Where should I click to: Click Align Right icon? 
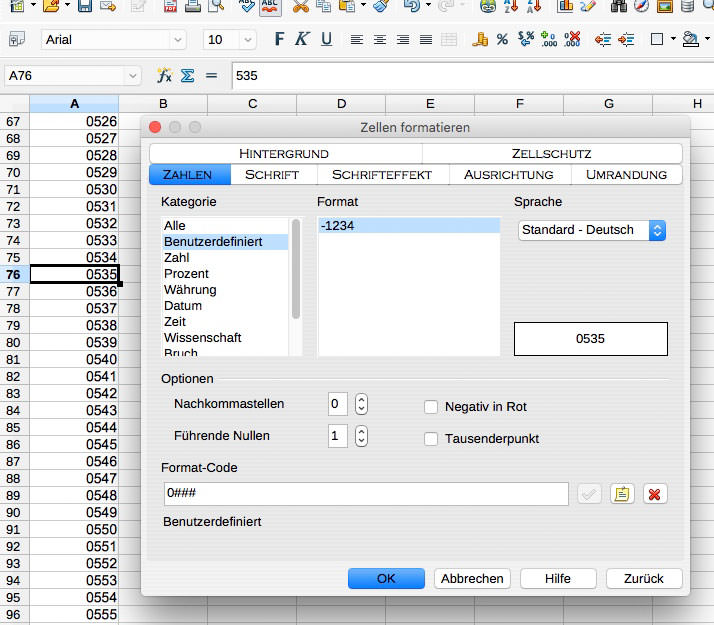(403, 40)
